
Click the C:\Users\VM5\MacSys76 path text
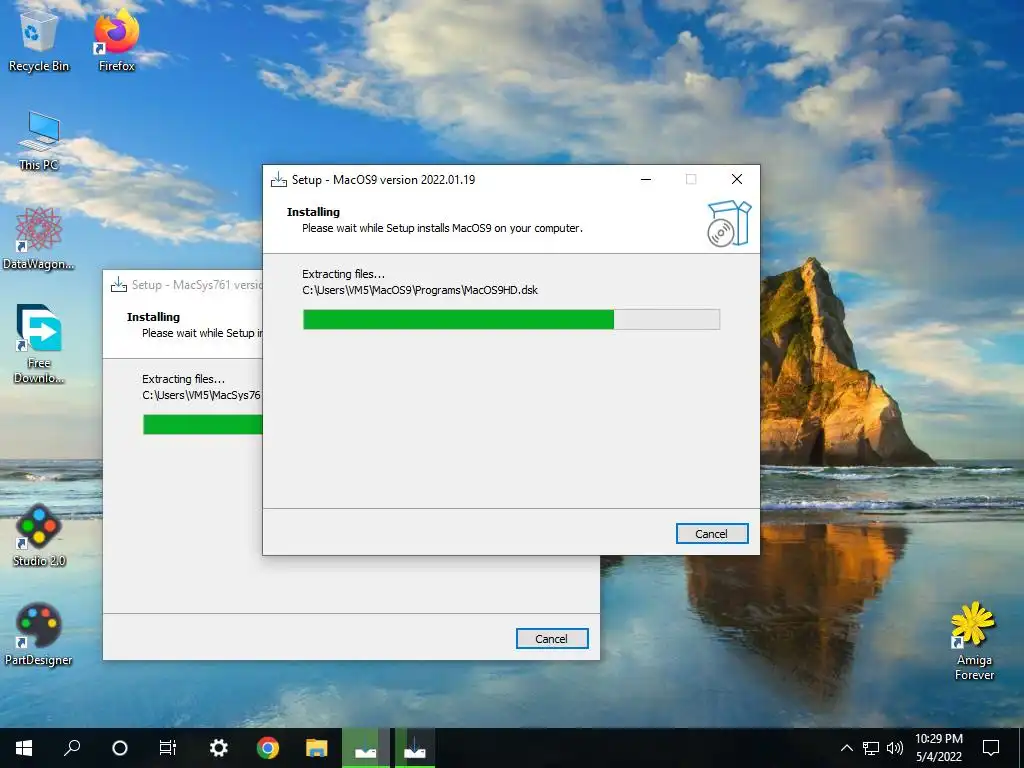pos(202,395)
